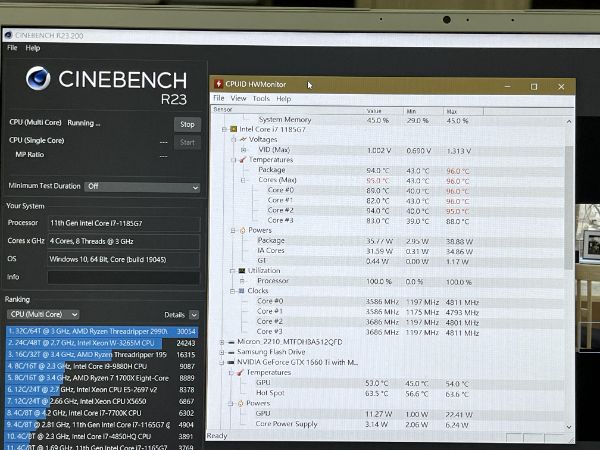Viewport: 600px width, 450px height.
Task: Open the Details dropdown arrow in Ranking
Action: pyautogui.click(x=194, y=315)
